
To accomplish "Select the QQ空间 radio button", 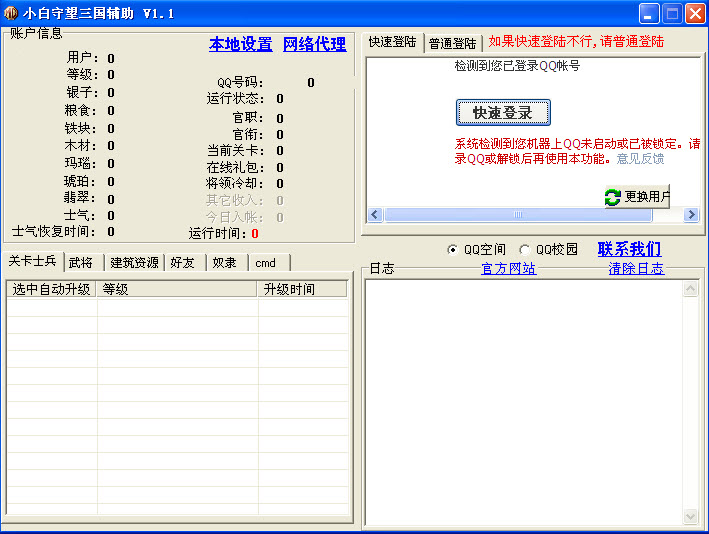I will pyautogui.click(x=477, y=250).
